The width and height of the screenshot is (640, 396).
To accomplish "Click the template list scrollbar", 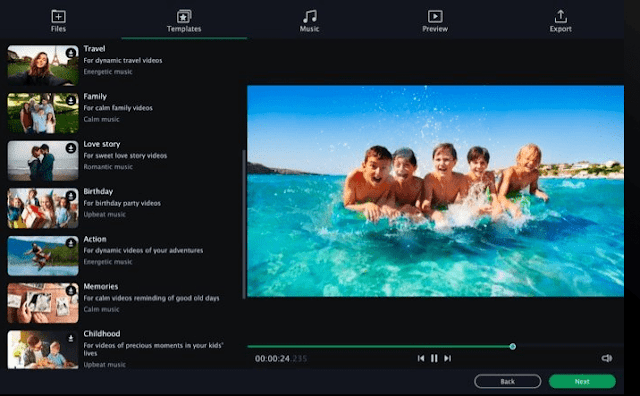I will [x=244, y=224].
